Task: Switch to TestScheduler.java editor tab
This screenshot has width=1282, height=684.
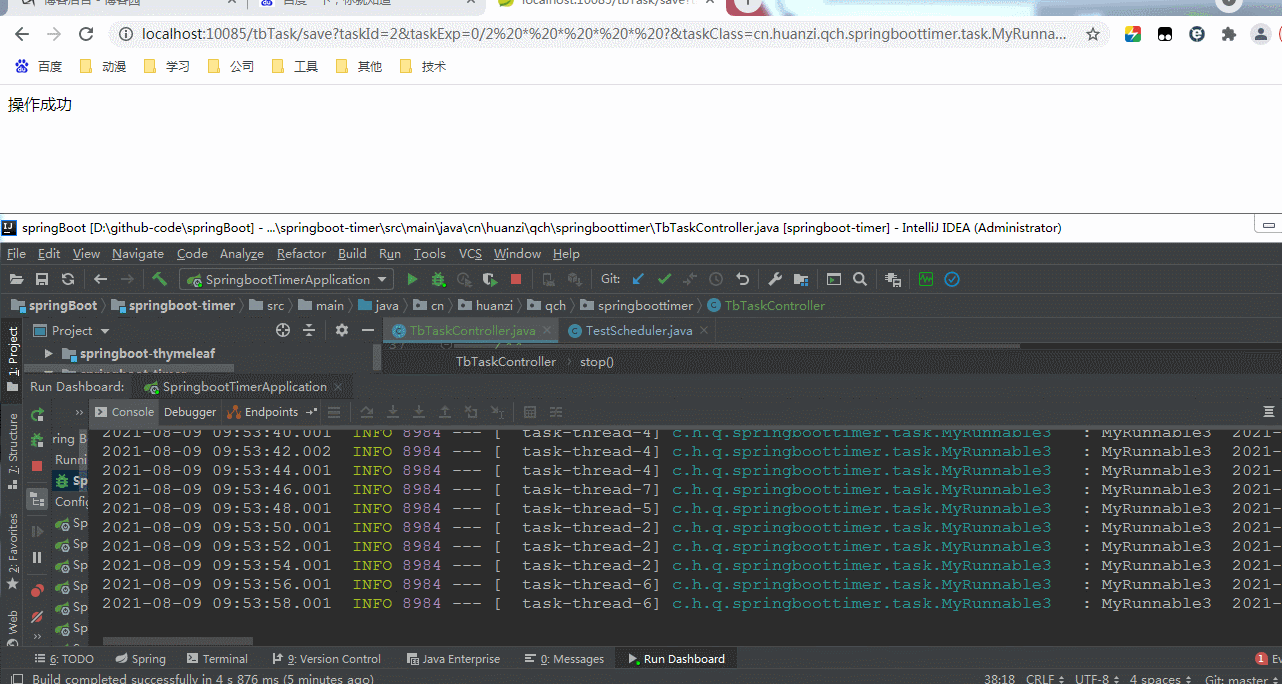Action: (638, 330)
